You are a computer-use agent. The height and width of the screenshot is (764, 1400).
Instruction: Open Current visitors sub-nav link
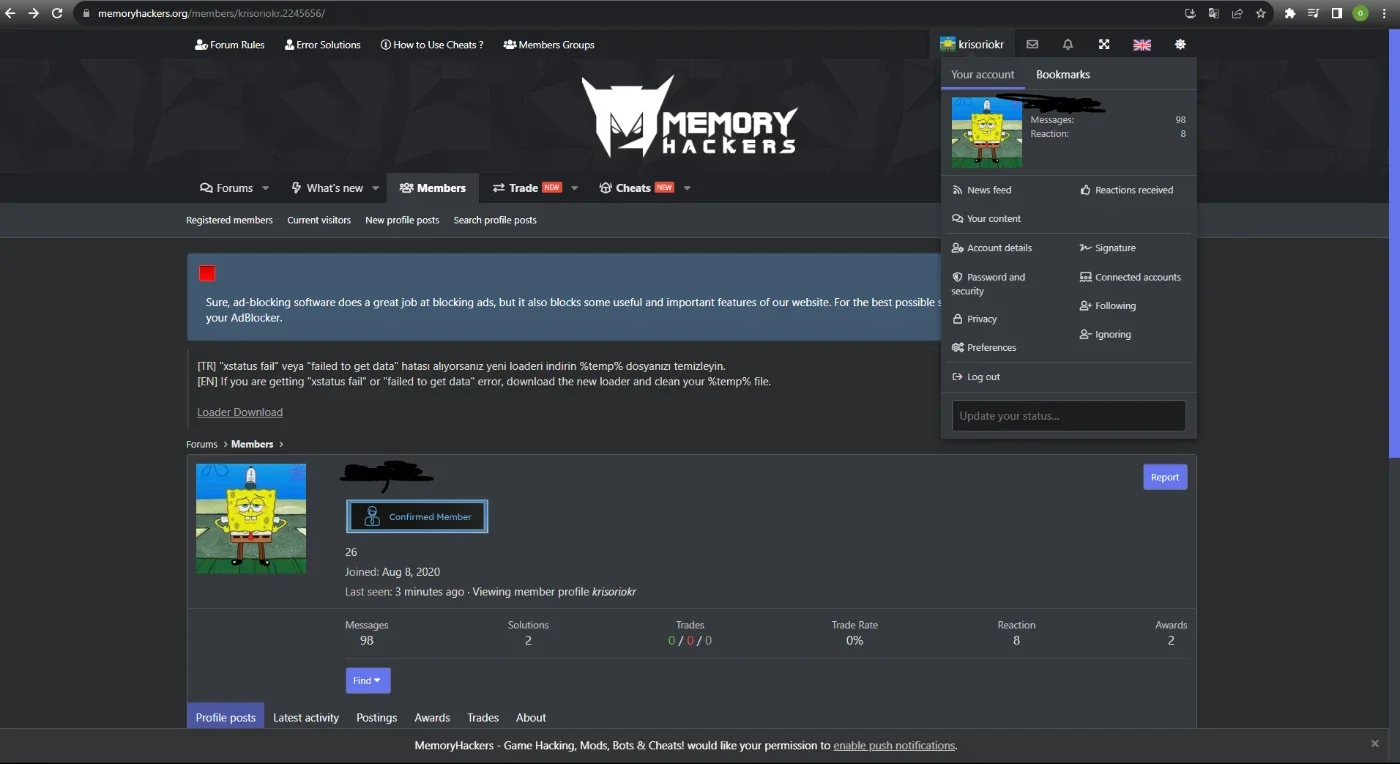pos(319,220)
